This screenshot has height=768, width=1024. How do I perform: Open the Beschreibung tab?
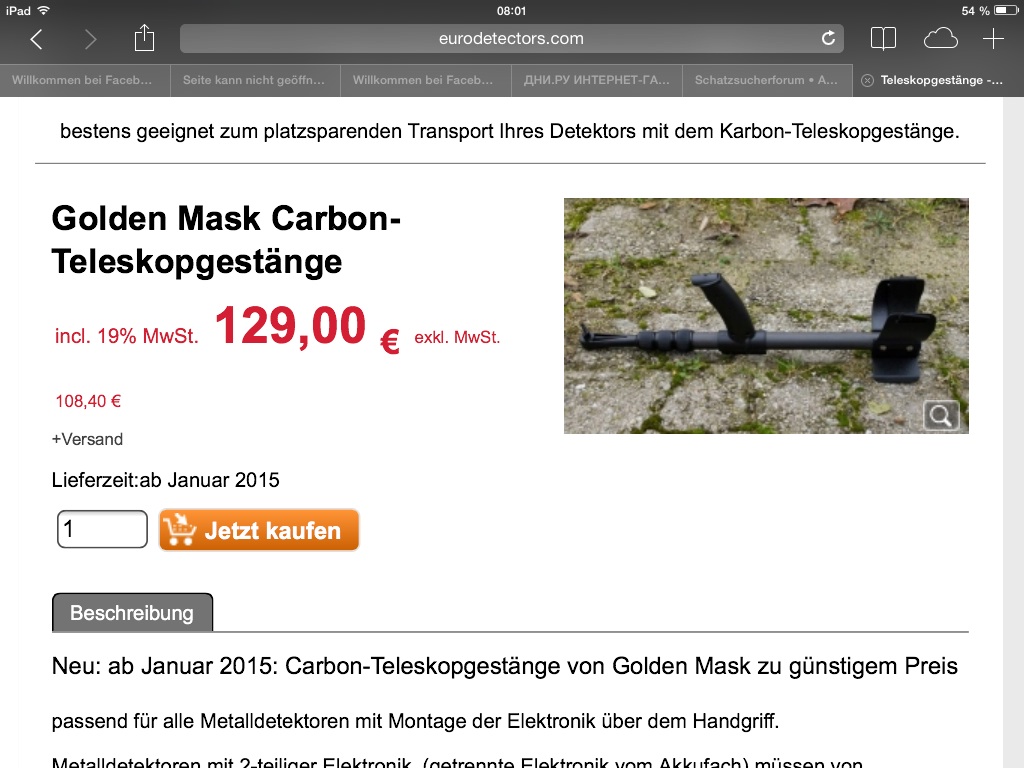133,613
